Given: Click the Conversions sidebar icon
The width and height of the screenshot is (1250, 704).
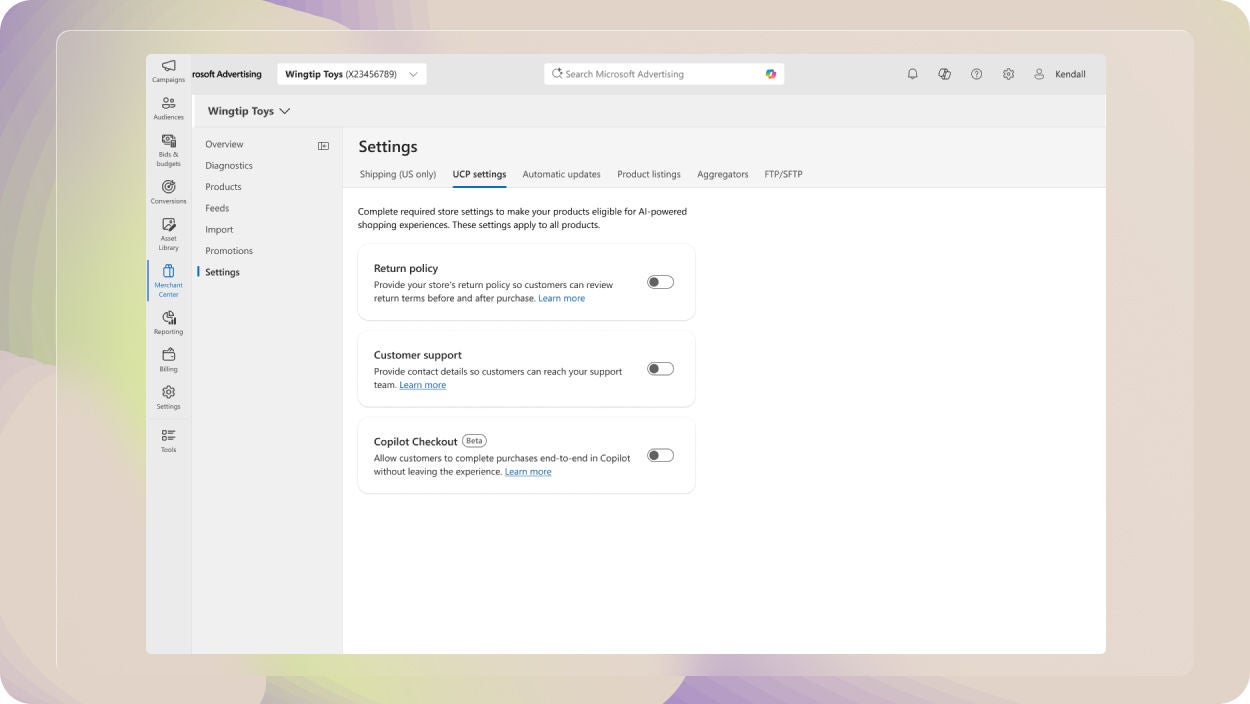Looking at the screenshot, I should click(x=168, y=190).
